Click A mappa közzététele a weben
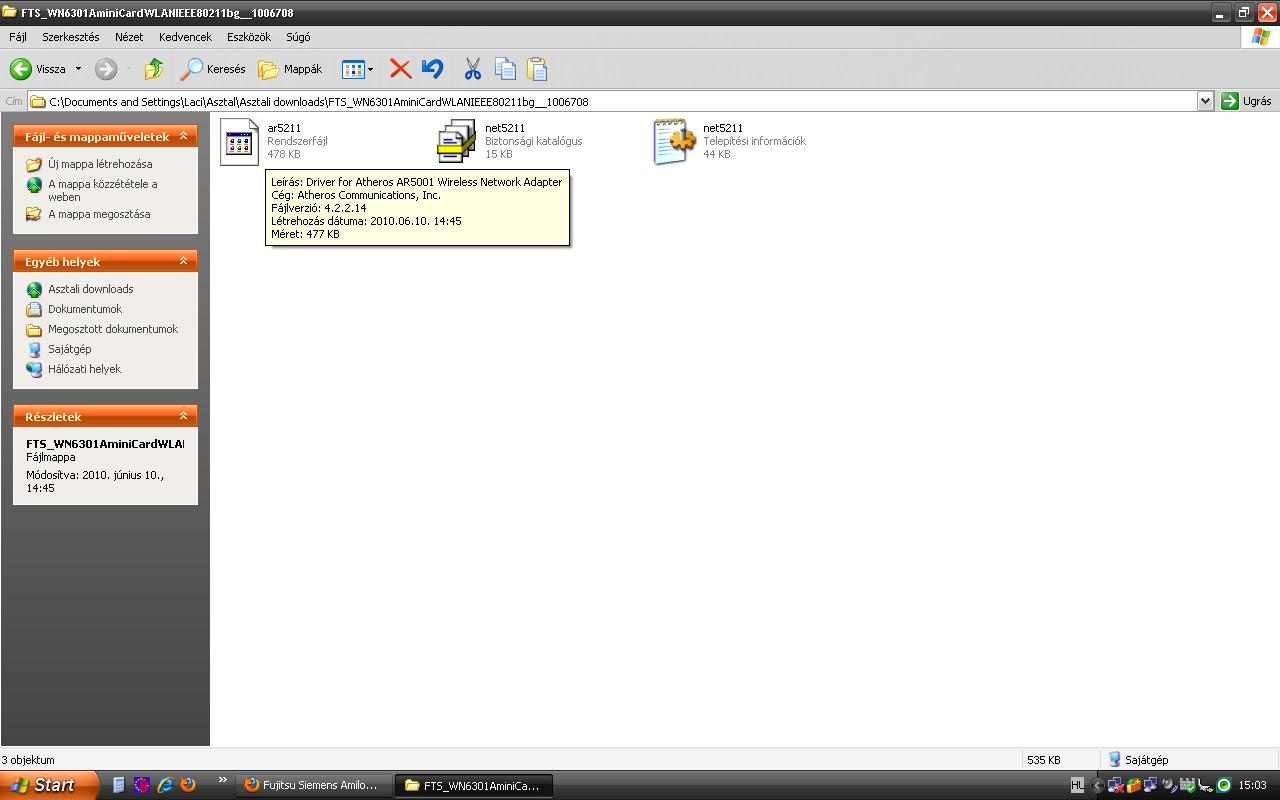Viewport: 1280px width, 800px height. (x=103, y=190)
